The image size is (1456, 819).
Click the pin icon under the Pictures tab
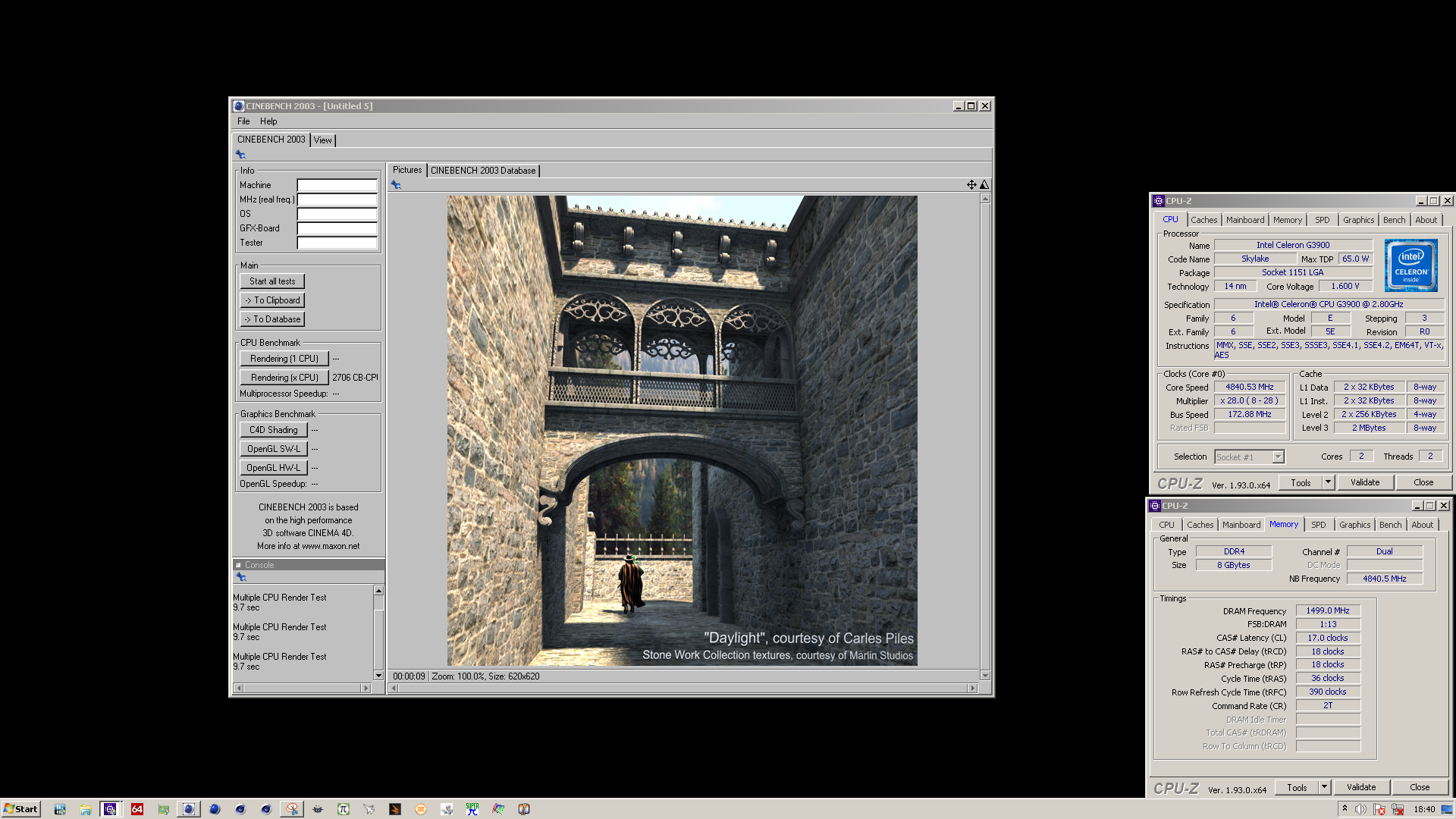pos(396,185)
